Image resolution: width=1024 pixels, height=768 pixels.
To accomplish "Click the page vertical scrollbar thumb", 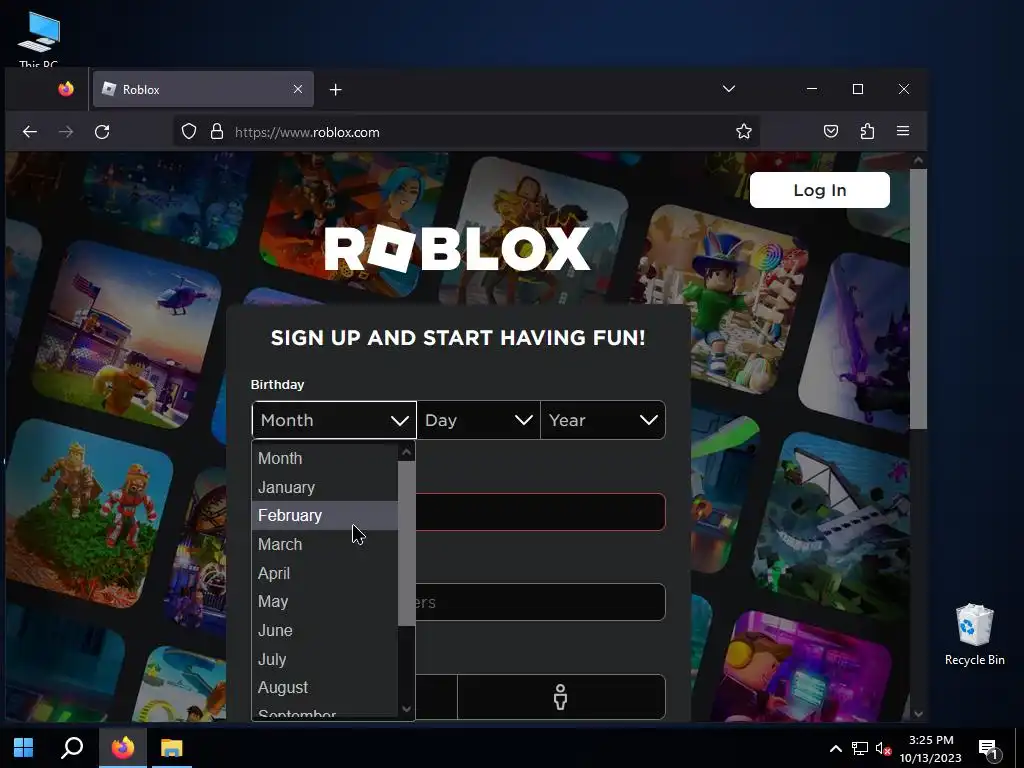I will click(918, 299).
